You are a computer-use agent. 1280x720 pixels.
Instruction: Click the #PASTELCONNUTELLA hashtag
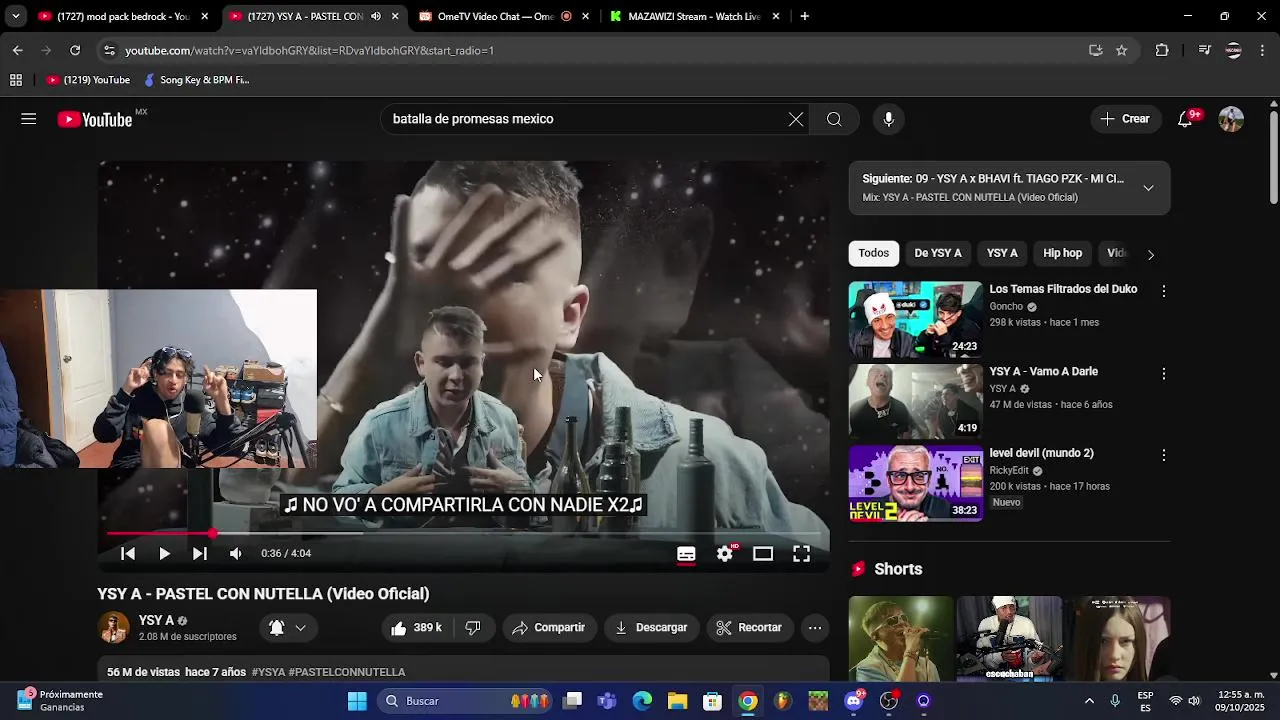(x=347, y=672)
